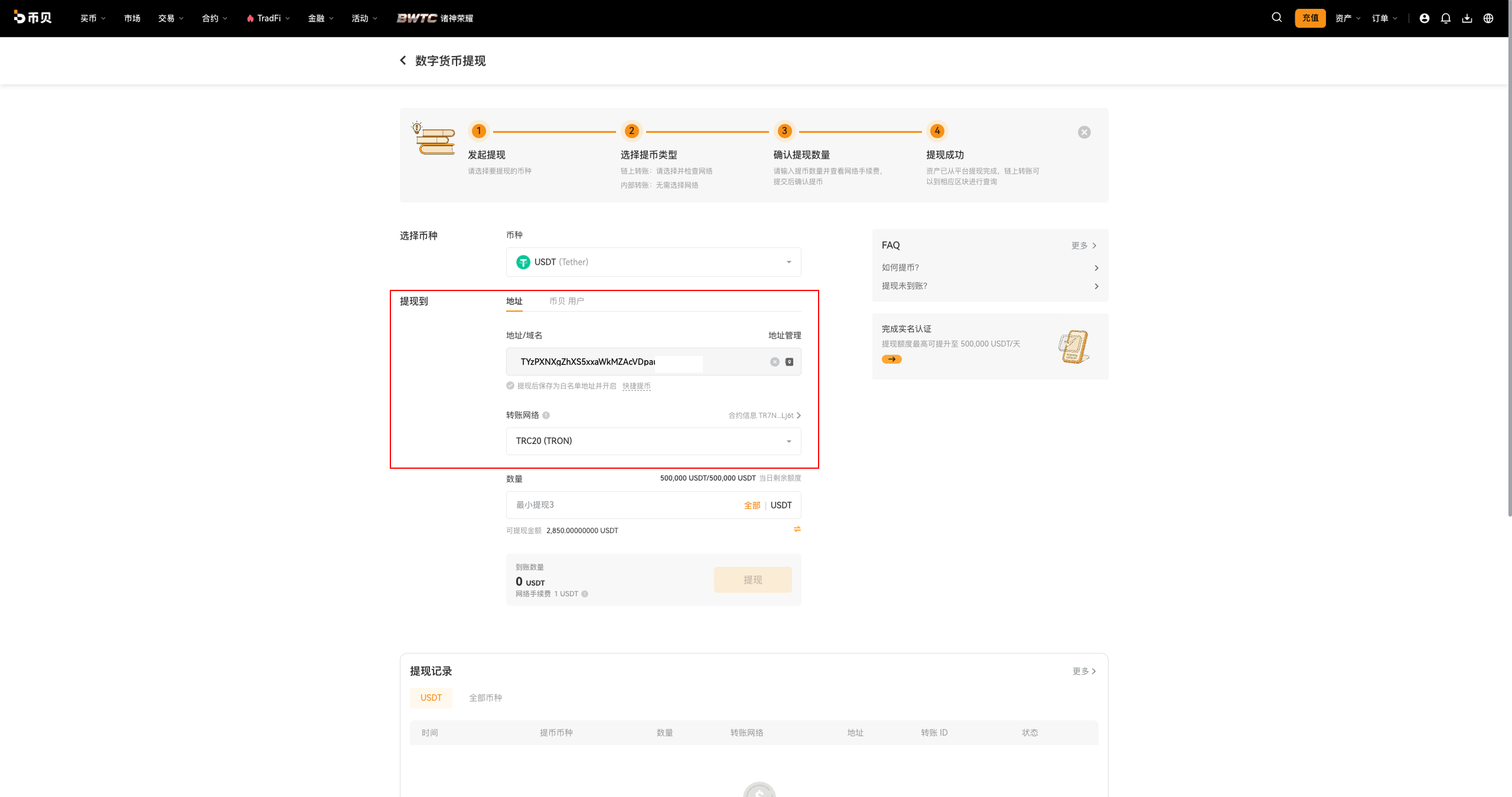The image size is (1512, 797).
Task: Click step 1 circle 发起提现
Action: click(478, 131)
